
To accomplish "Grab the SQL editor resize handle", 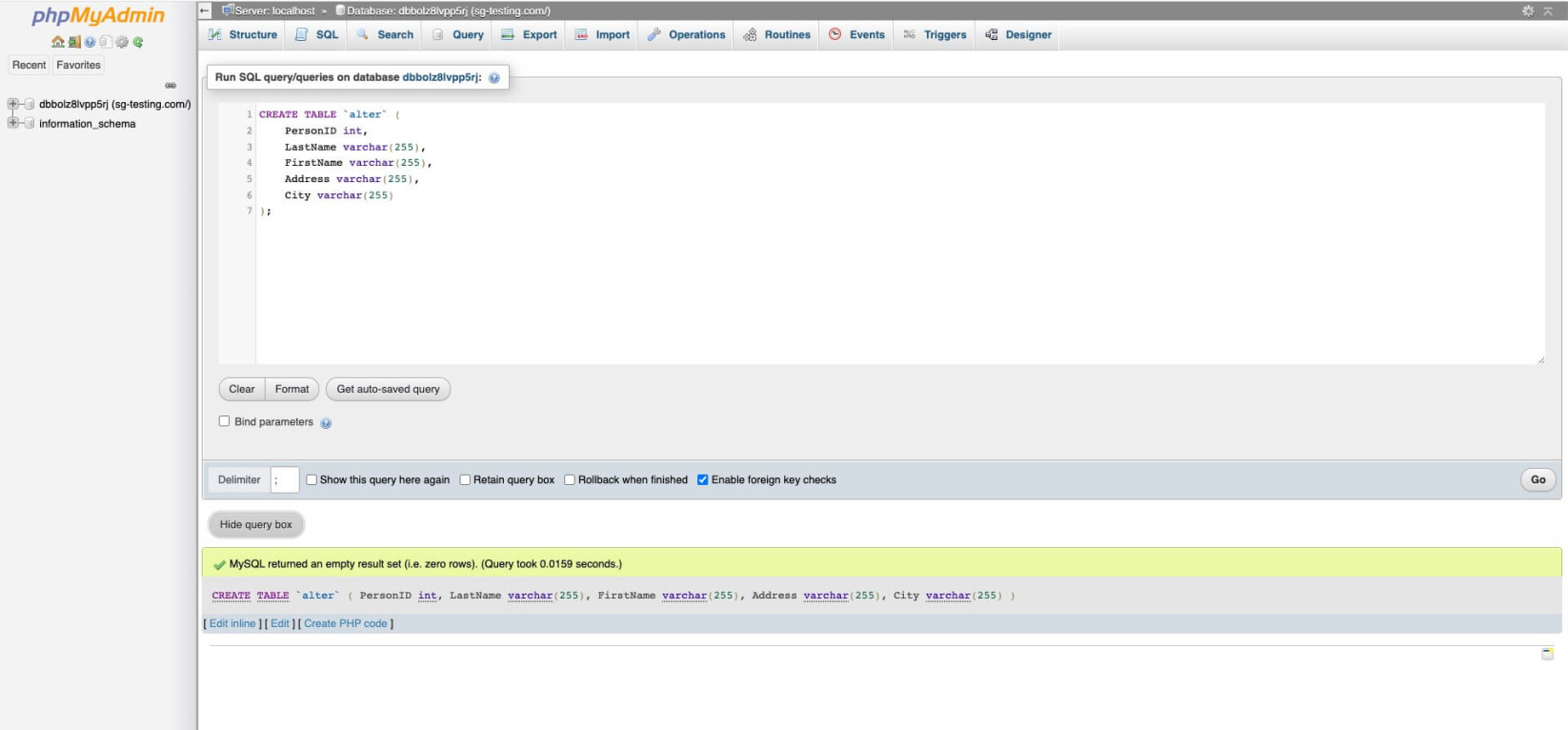I will coord(1539,358).
